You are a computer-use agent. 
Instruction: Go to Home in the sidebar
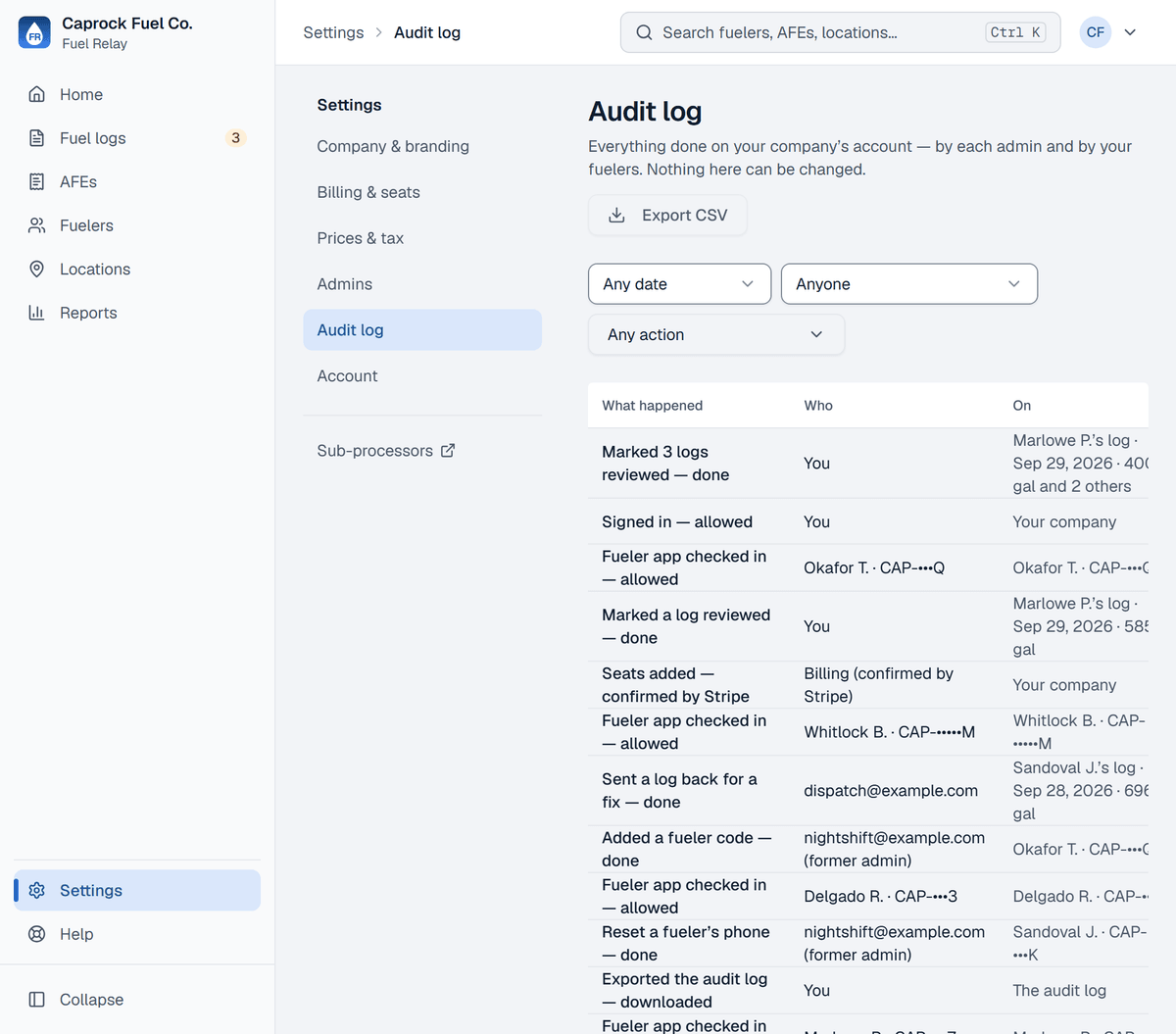[137, 94]
